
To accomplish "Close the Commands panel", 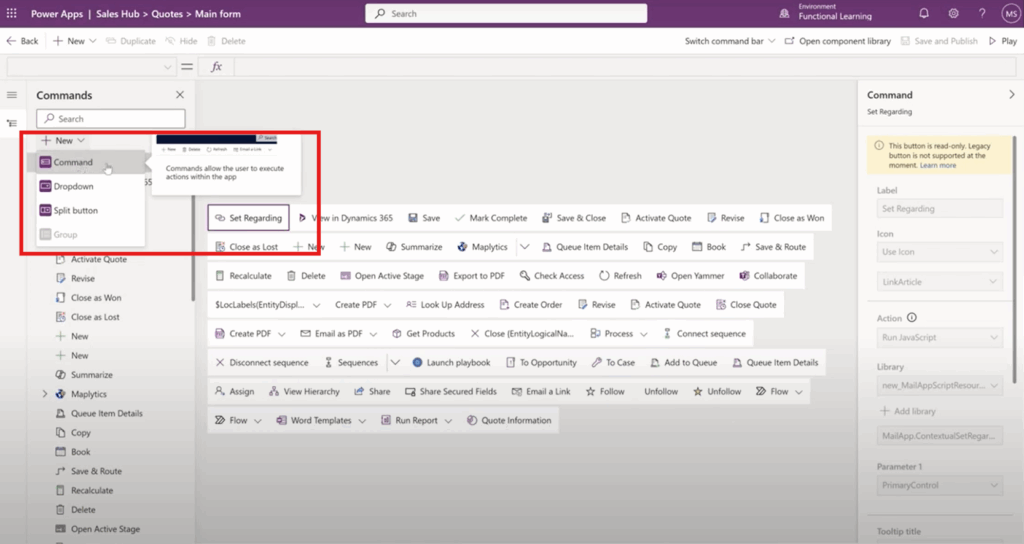I will 180,95.
